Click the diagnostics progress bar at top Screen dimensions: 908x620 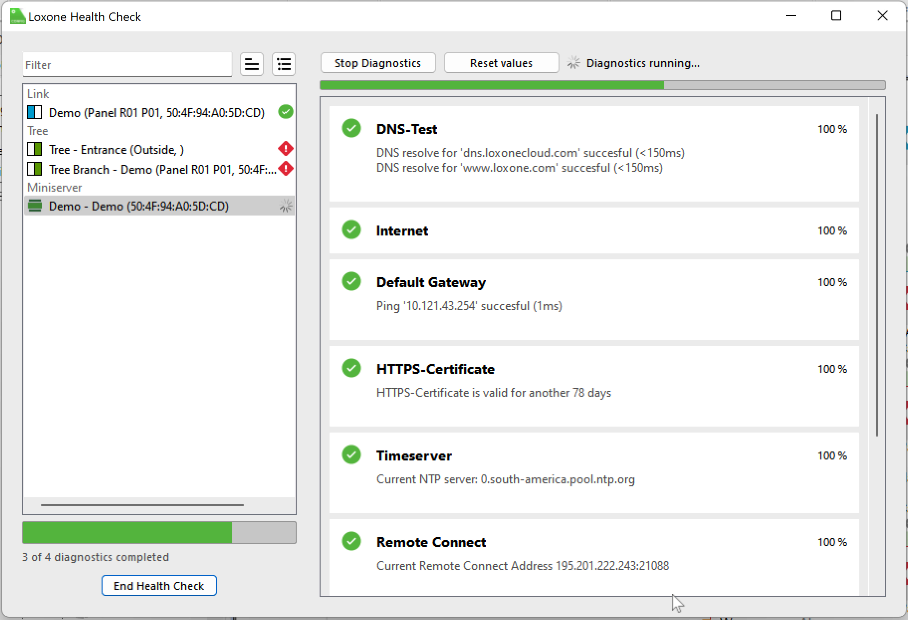pos(602,86)
